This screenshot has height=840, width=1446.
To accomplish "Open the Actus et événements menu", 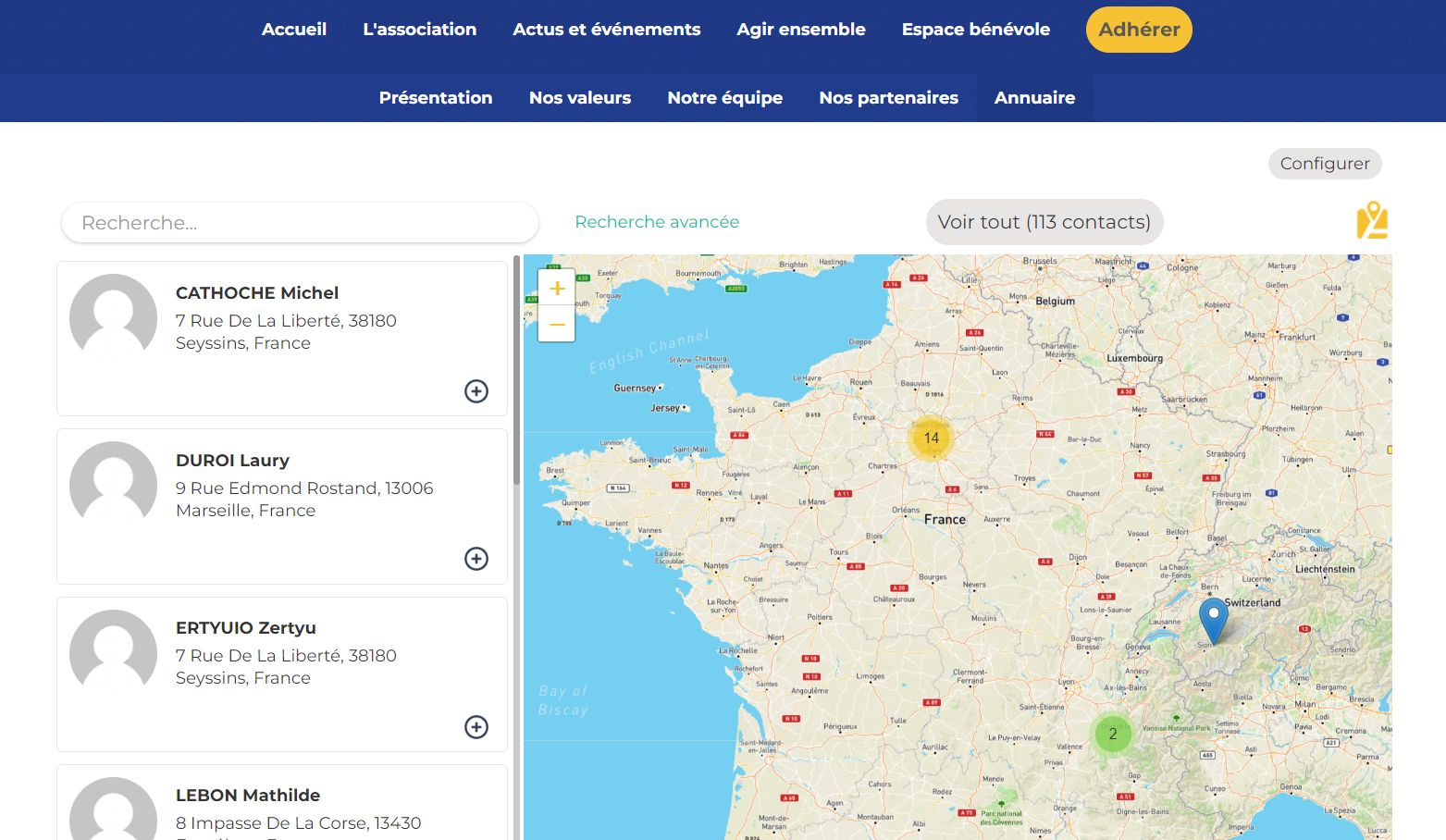I will 606,30.
